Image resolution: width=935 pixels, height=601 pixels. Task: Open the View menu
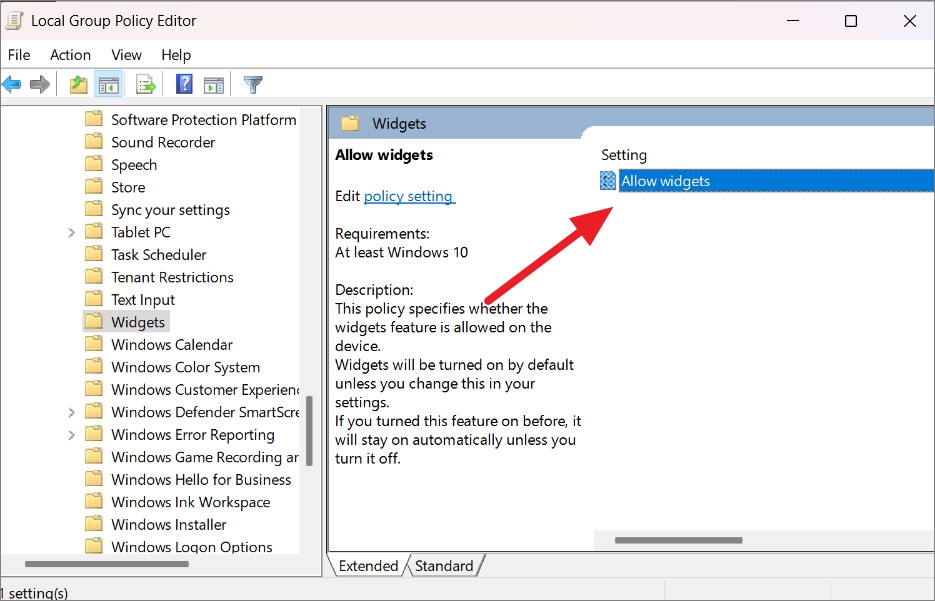[126, 55]
